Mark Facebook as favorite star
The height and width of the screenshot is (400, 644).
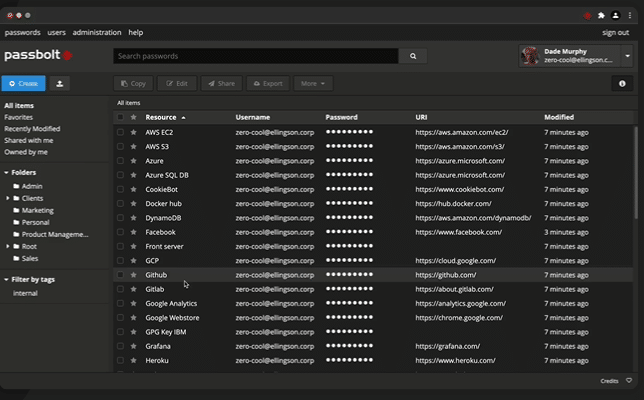pyautogui.click(x=133, y=232)
